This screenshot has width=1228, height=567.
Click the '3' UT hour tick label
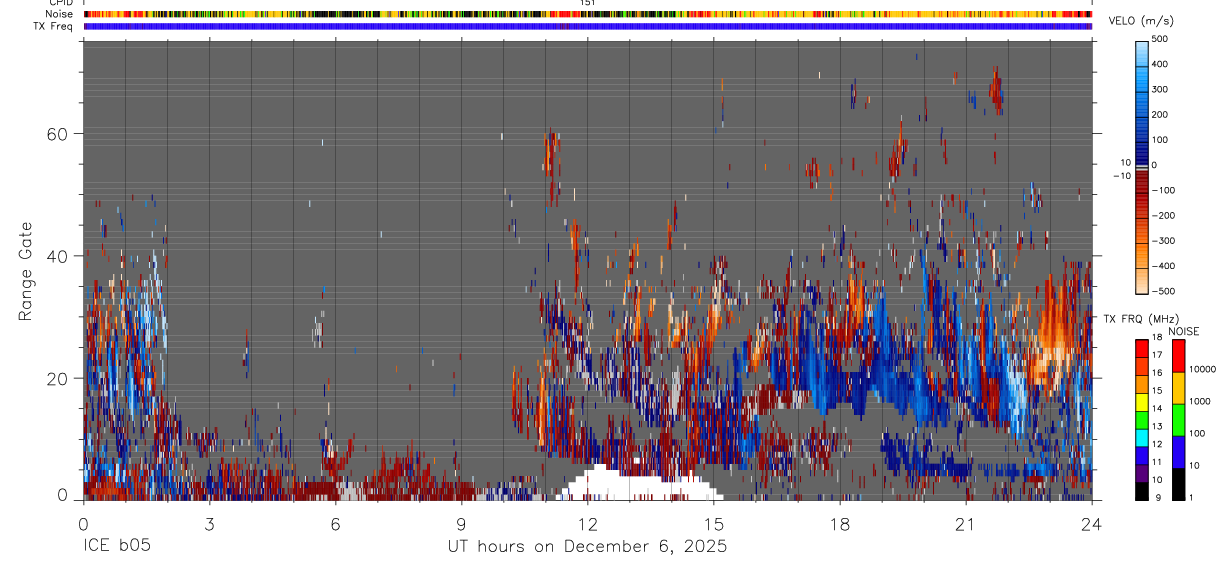[x=209, y=524]
